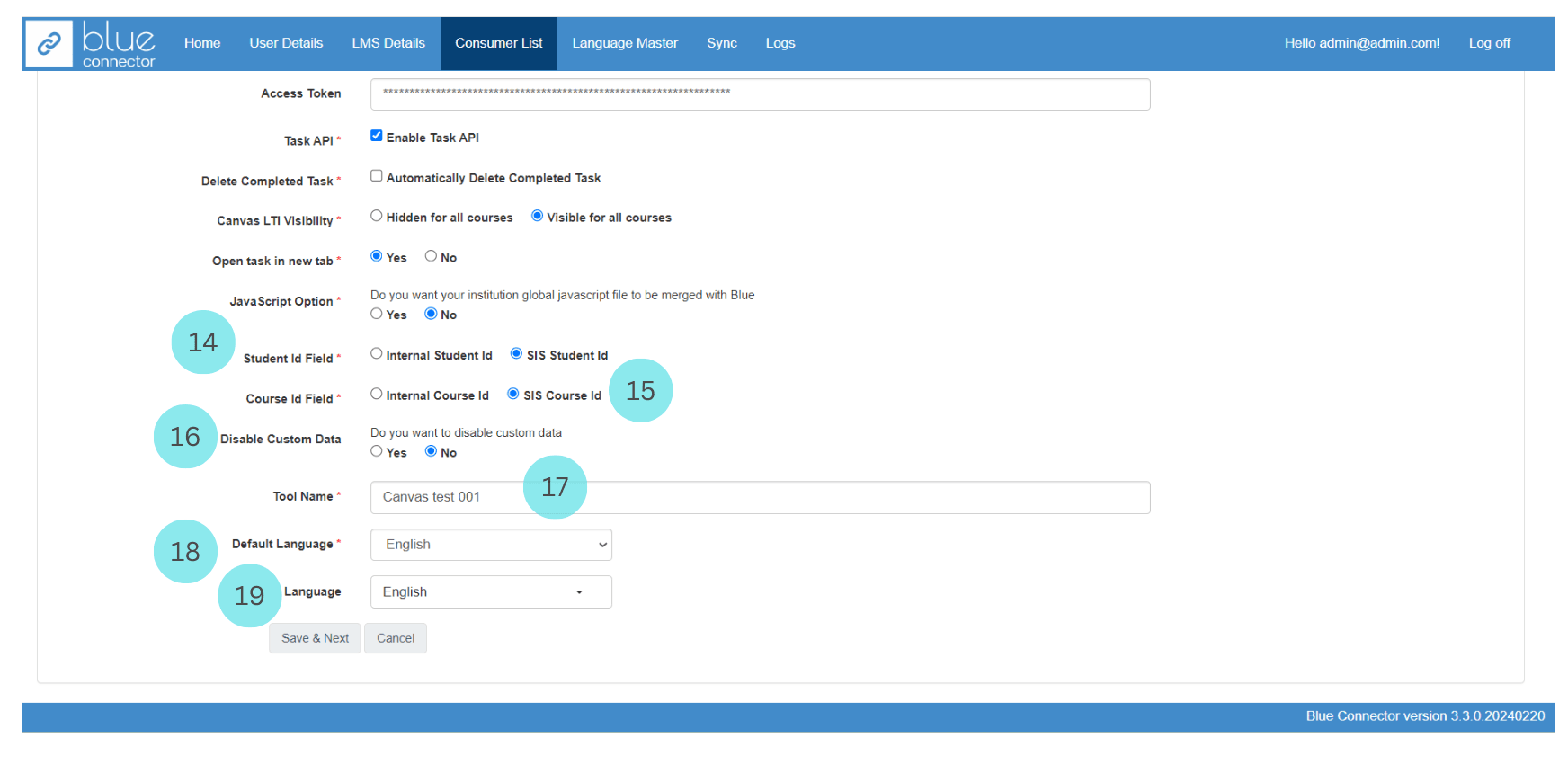Click the Disable Custom Data label
The height and width of the screenshot is (764, 1568).
(x=281, y=440)
